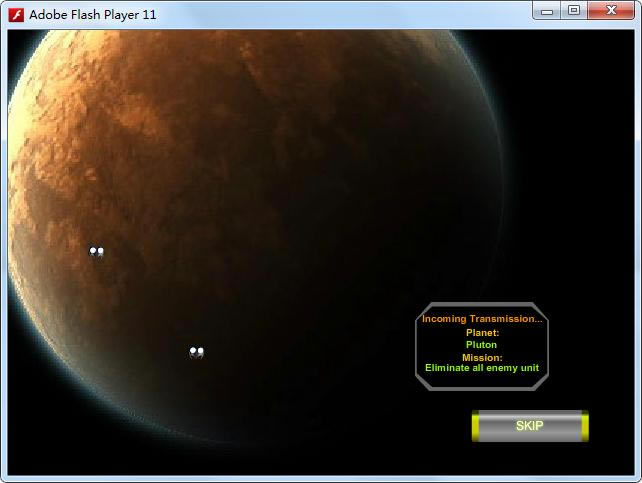Click the yellow left cap of SKIP button
The image size is (642, 483).
[476, 426]
